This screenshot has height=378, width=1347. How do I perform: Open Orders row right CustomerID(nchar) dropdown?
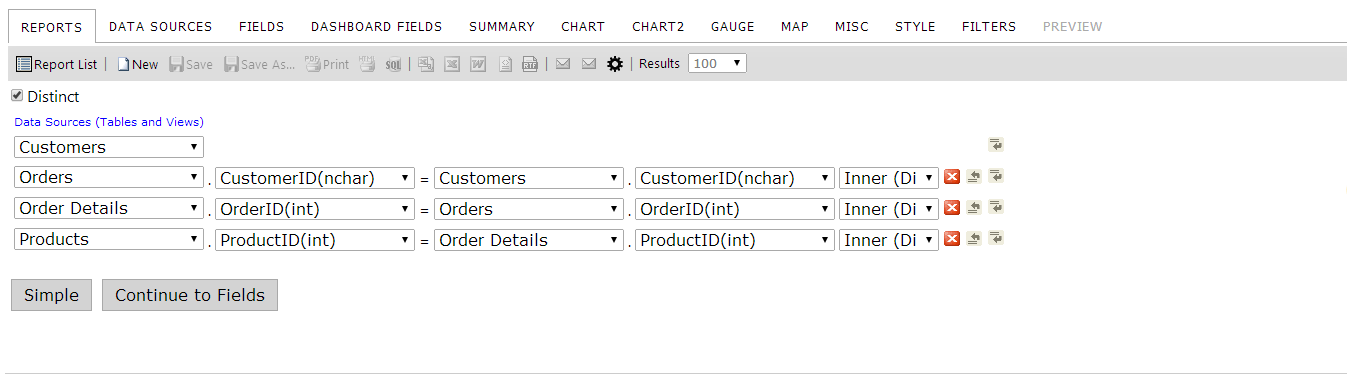(734, 178)
